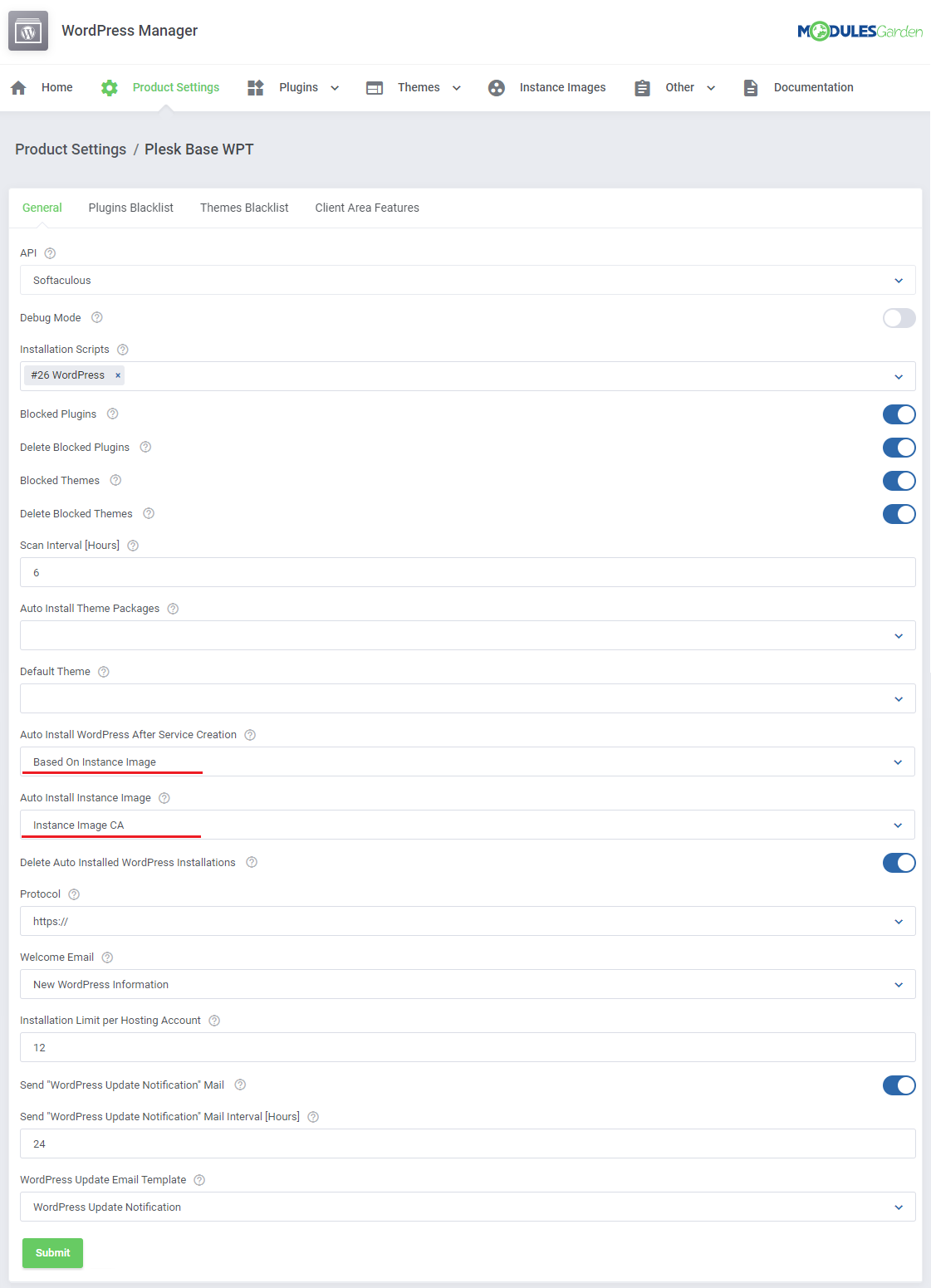Show help for Auto Install WordPress After Service Creation
This screenshot has height=1288, width=931.
(x=250, y=735)
